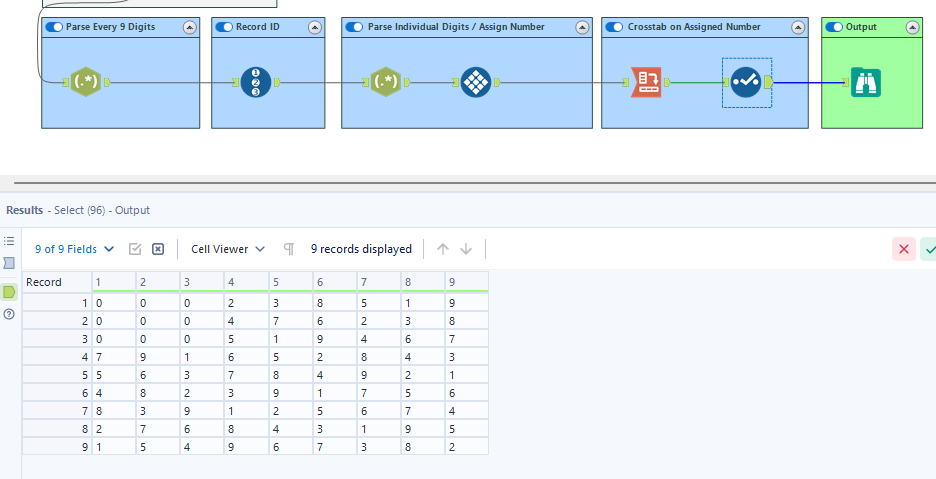The image size is (936, 479).
Task: Select the RegEx tool in Parse Every 9 Digits
Action: [86, 82]
